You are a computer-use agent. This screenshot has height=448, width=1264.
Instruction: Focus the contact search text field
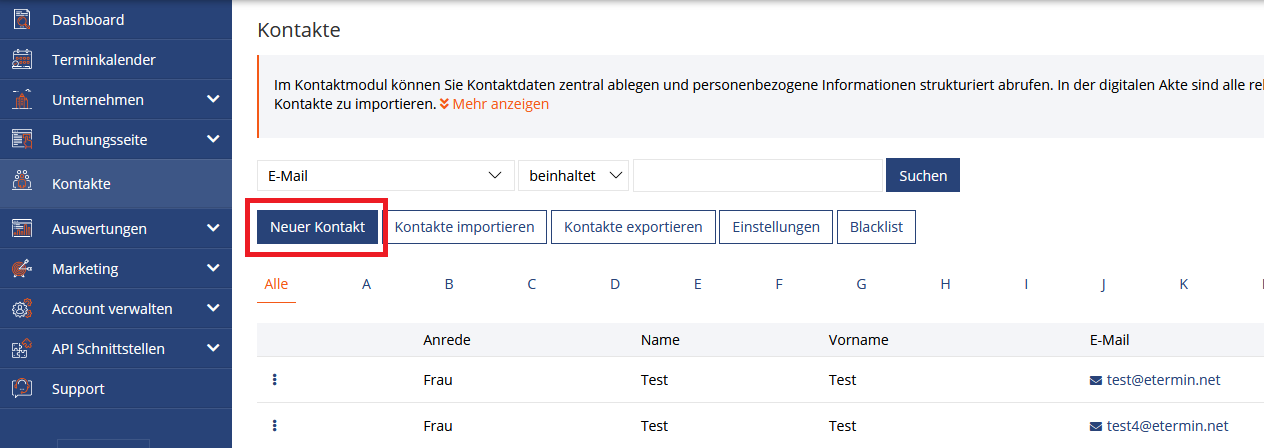pyautogui.click(x=758, y=175)
